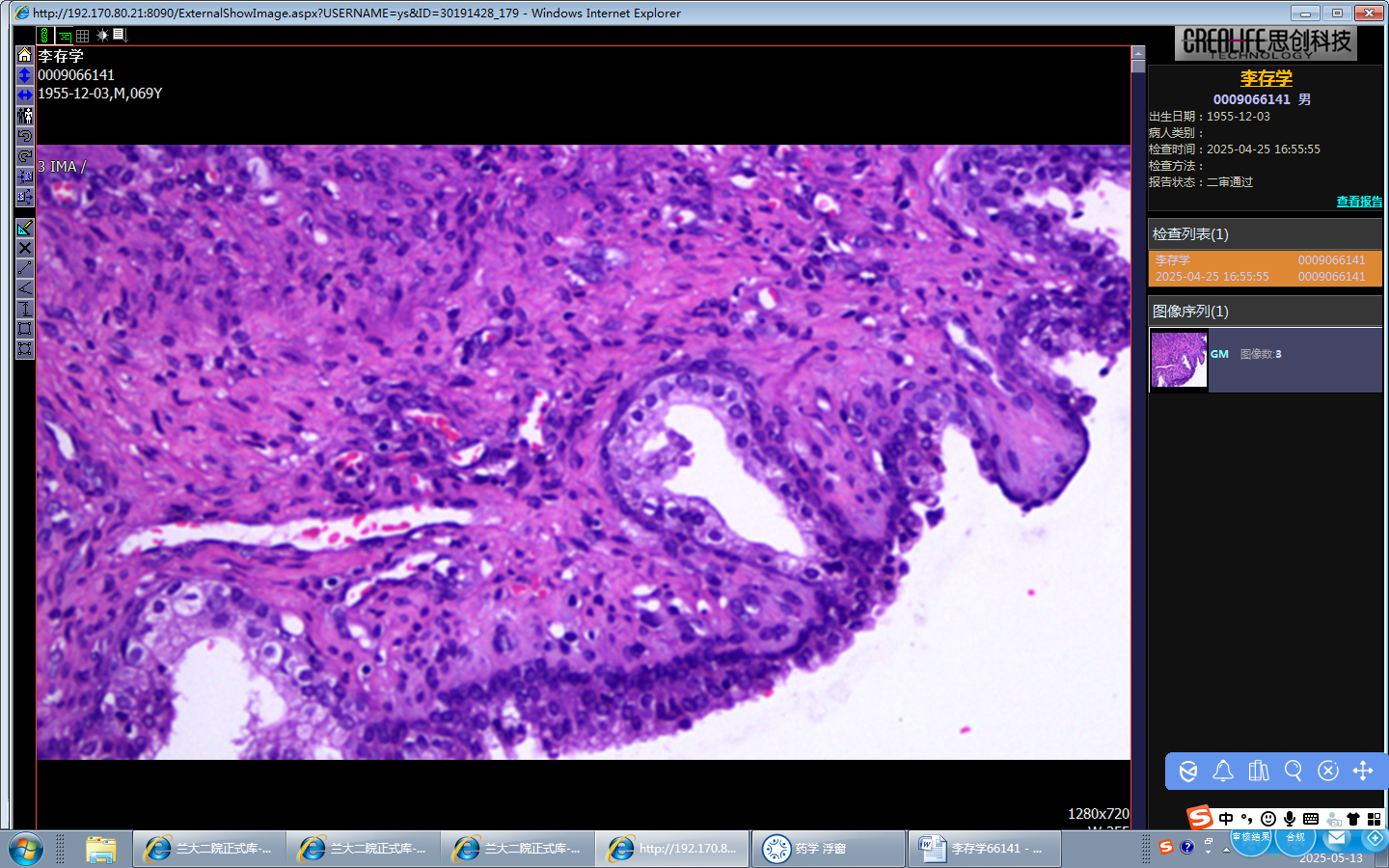Click the horizontal flip arrows icon
Image resolution: width=1389 pixels, height=868 pixels.
tap(25, 95)
